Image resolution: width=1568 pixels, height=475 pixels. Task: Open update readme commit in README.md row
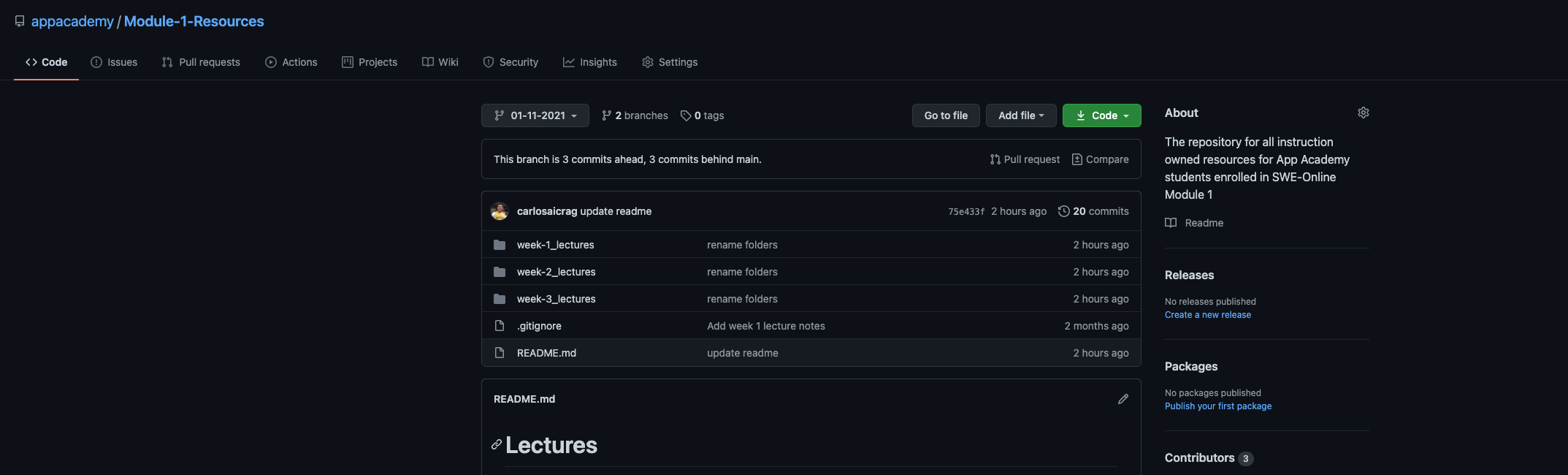(743, 353)
